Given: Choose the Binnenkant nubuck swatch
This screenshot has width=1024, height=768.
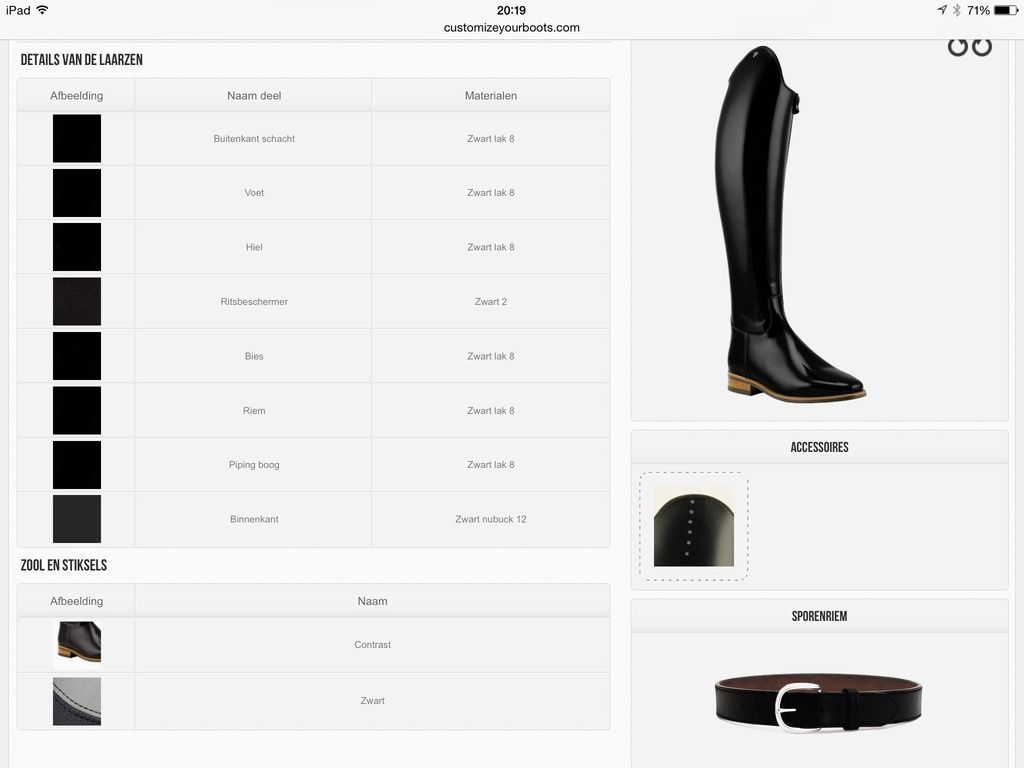Looking at the screenshot, I should pos(77,519).
